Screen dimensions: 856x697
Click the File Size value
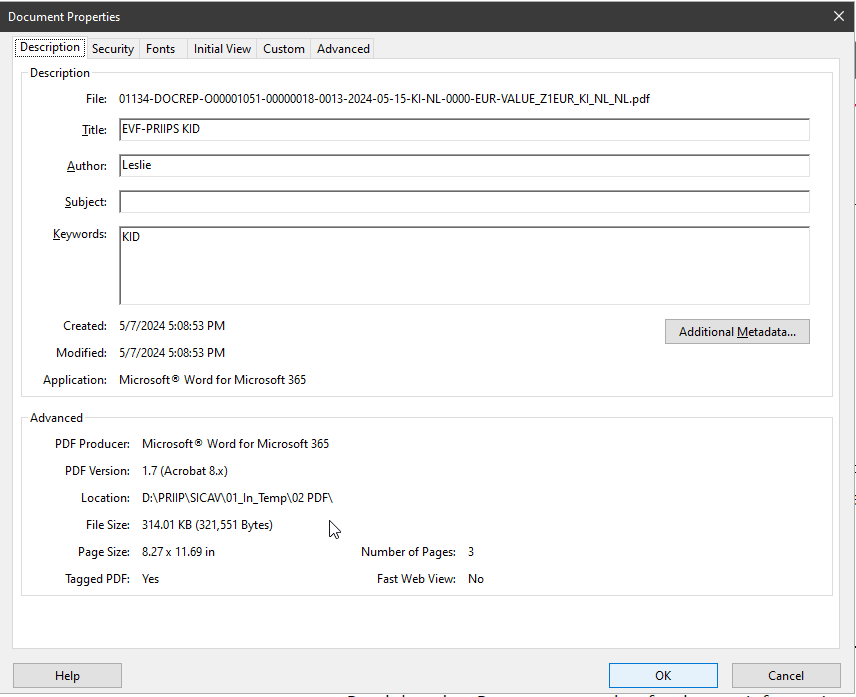[x=207, y=525]
